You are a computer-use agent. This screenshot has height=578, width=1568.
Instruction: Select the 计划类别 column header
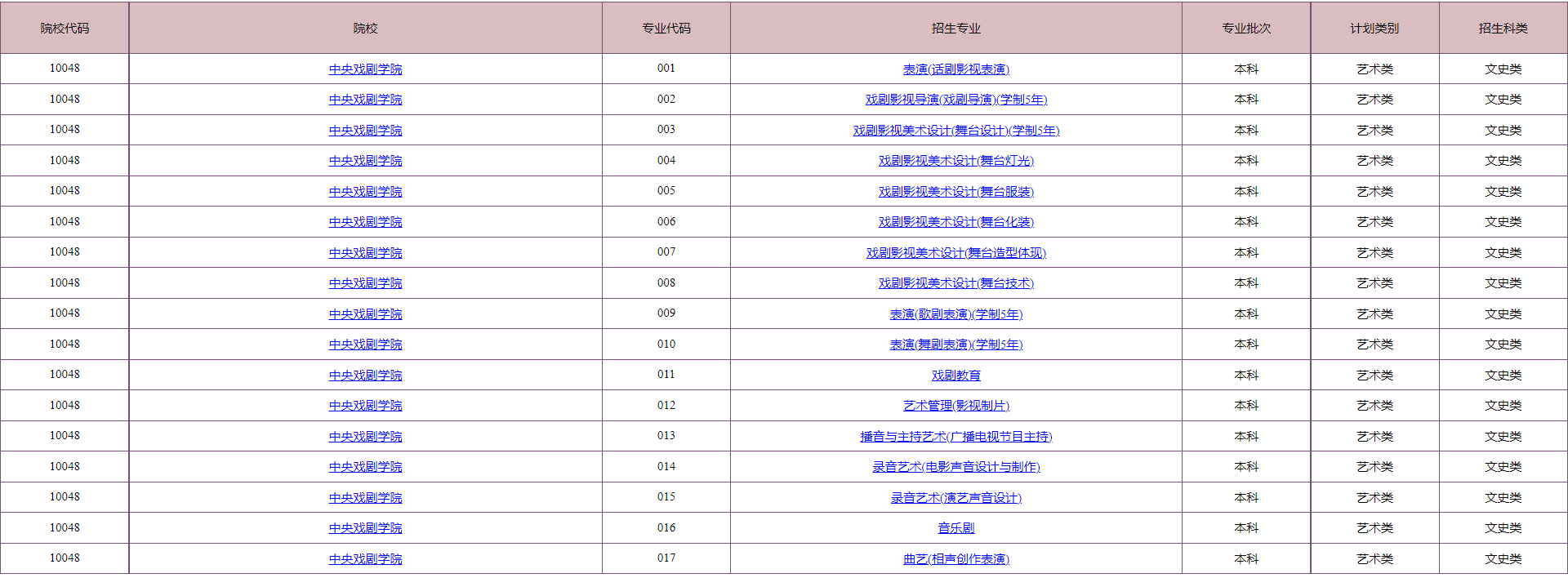(1374, 29)
